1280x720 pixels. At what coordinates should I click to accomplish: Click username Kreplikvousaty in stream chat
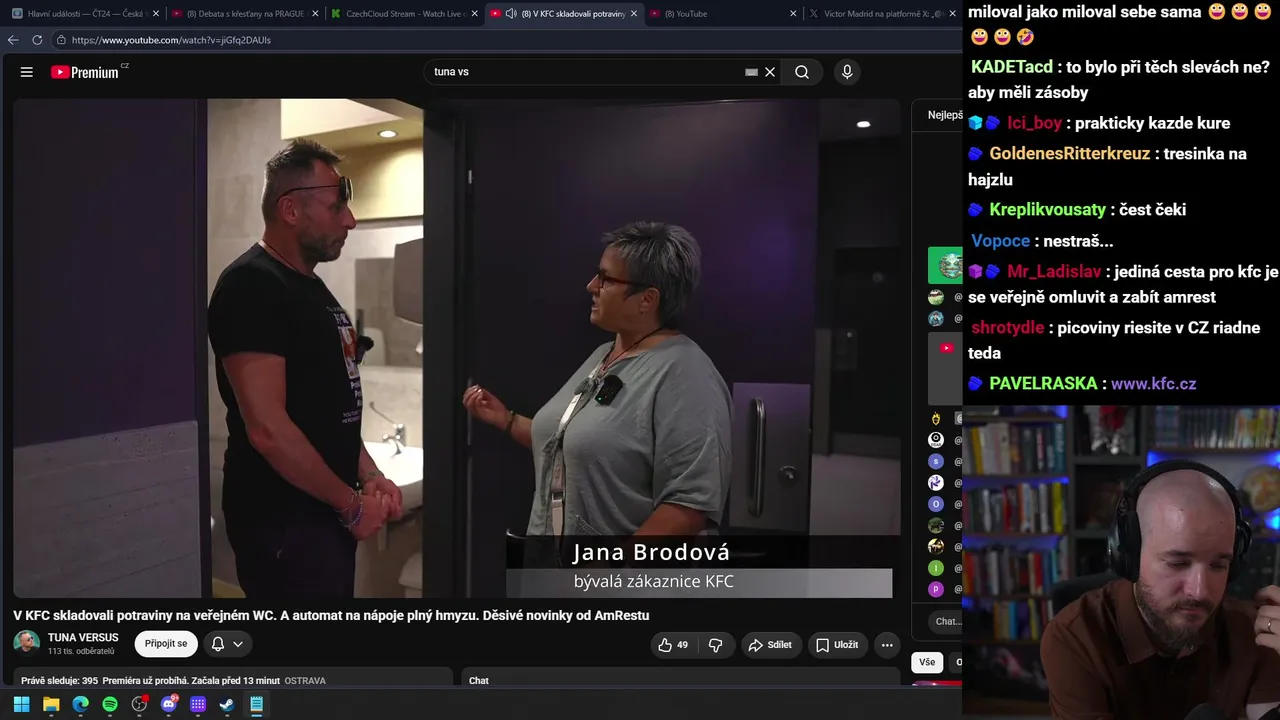[1048, 210]
